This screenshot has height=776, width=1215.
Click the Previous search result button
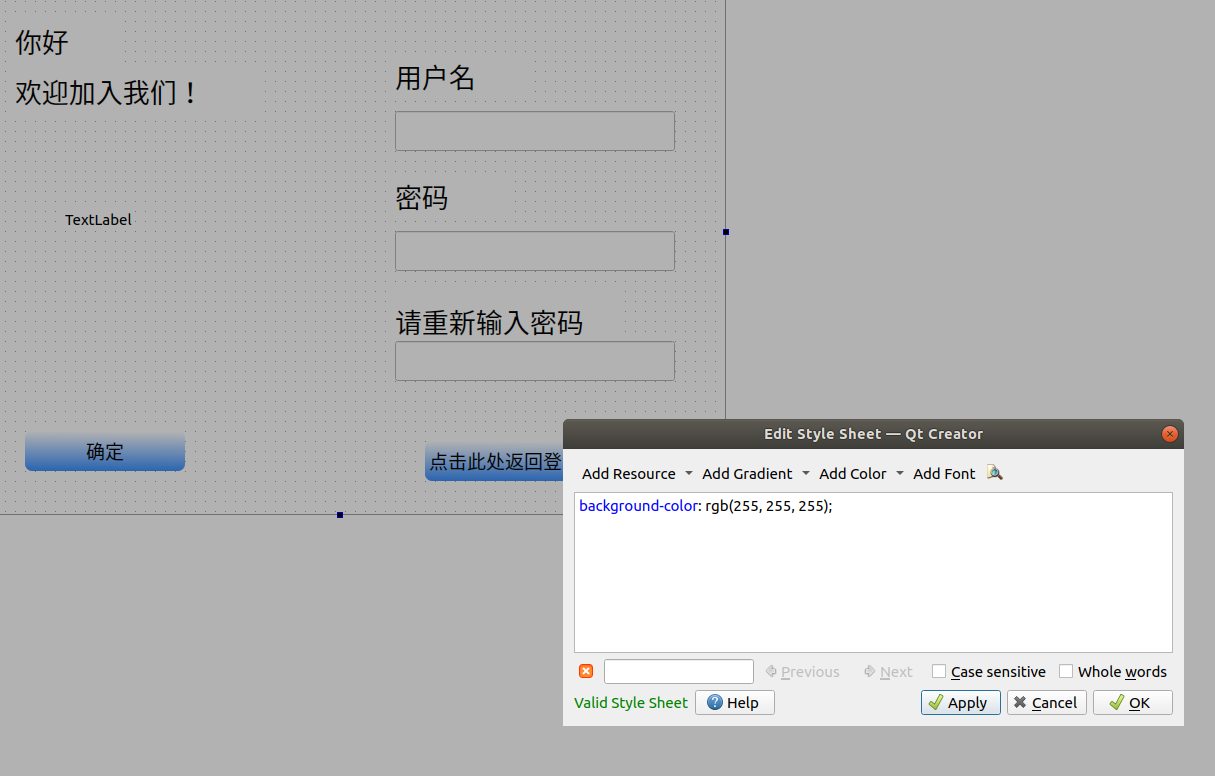[x=802, y=672]
